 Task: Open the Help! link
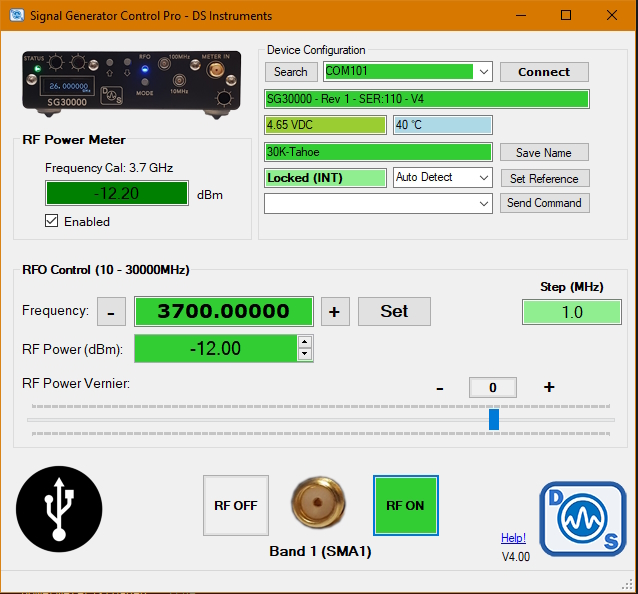tap(513, 538)
